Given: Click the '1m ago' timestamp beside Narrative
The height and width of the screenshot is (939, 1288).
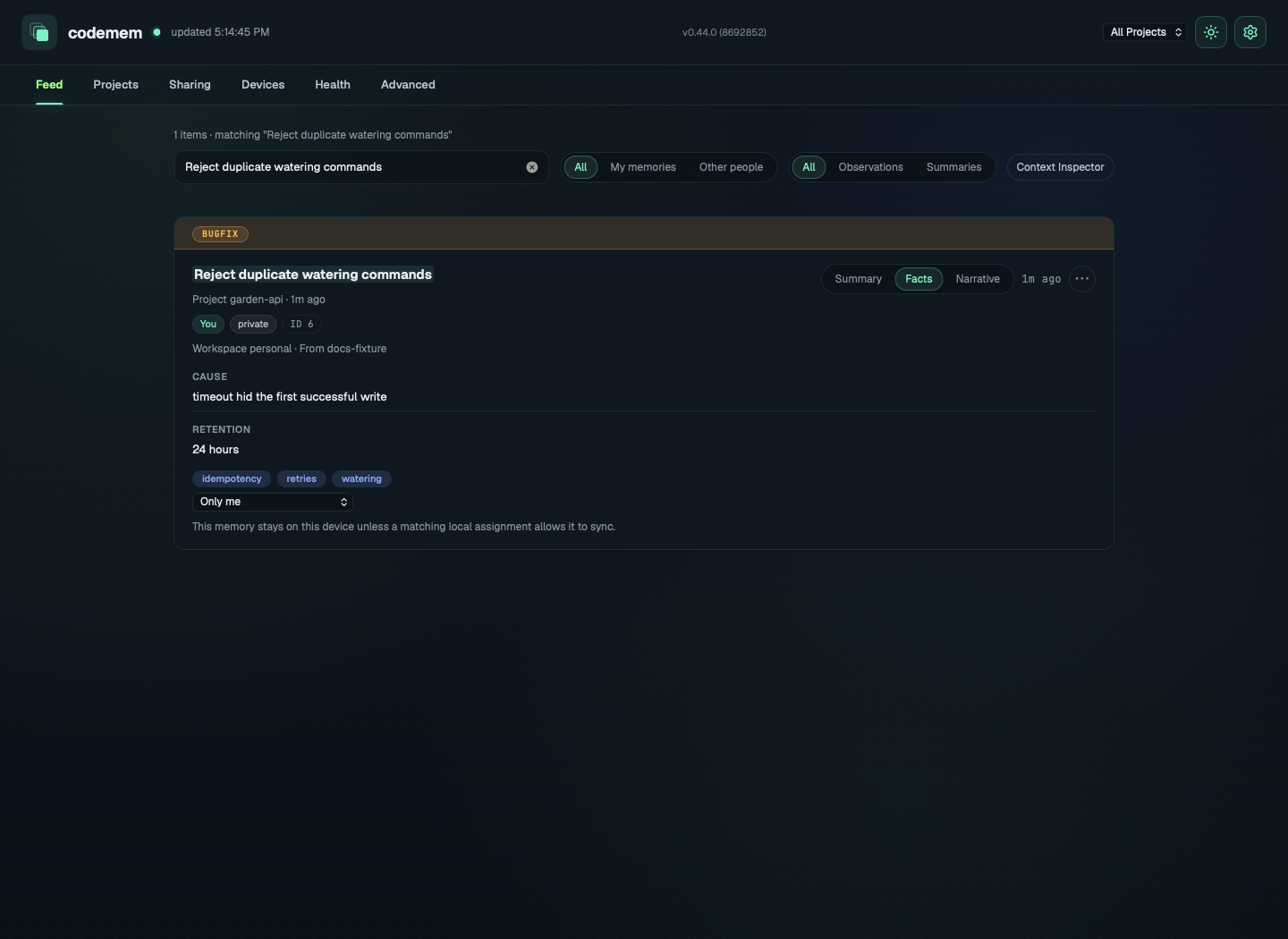Looking at the screenshot, I should 1041,279.
